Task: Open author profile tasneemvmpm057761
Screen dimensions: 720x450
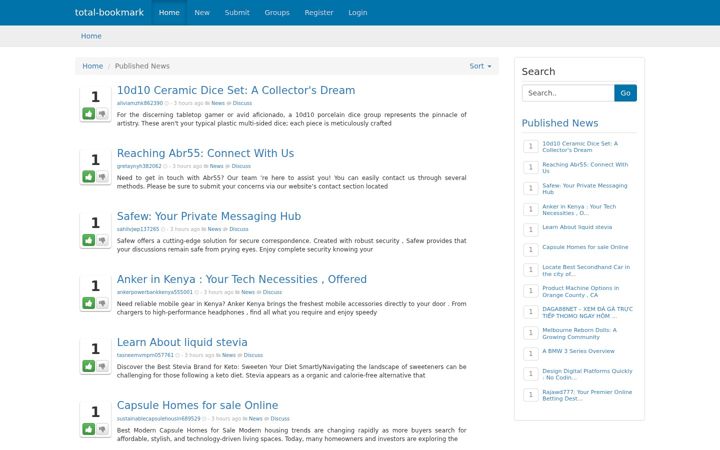Action: tap(145, 355)
